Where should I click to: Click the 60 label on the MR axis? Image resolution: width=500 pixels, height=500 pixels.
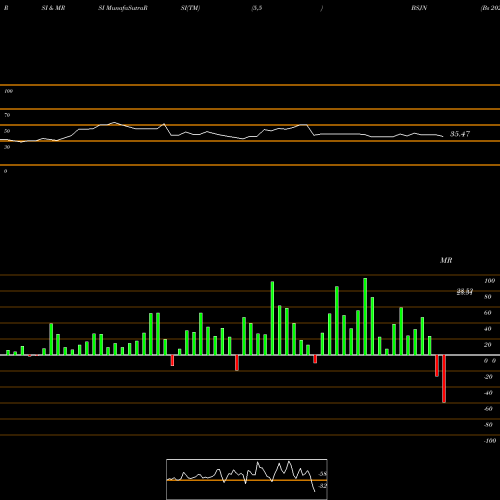pyautogui.click(x=488, y=313)
